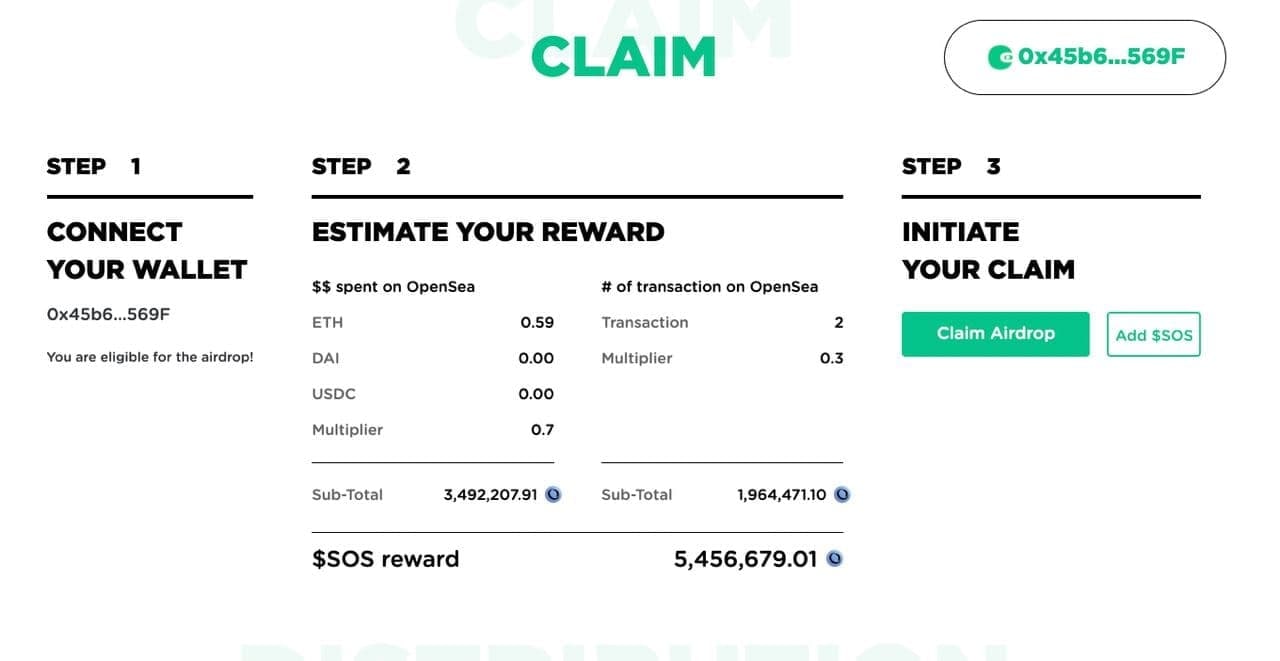Screen dimensions: 1280x661
Task: Click the ETH spent value 0.59
Action: pos(537,322)
